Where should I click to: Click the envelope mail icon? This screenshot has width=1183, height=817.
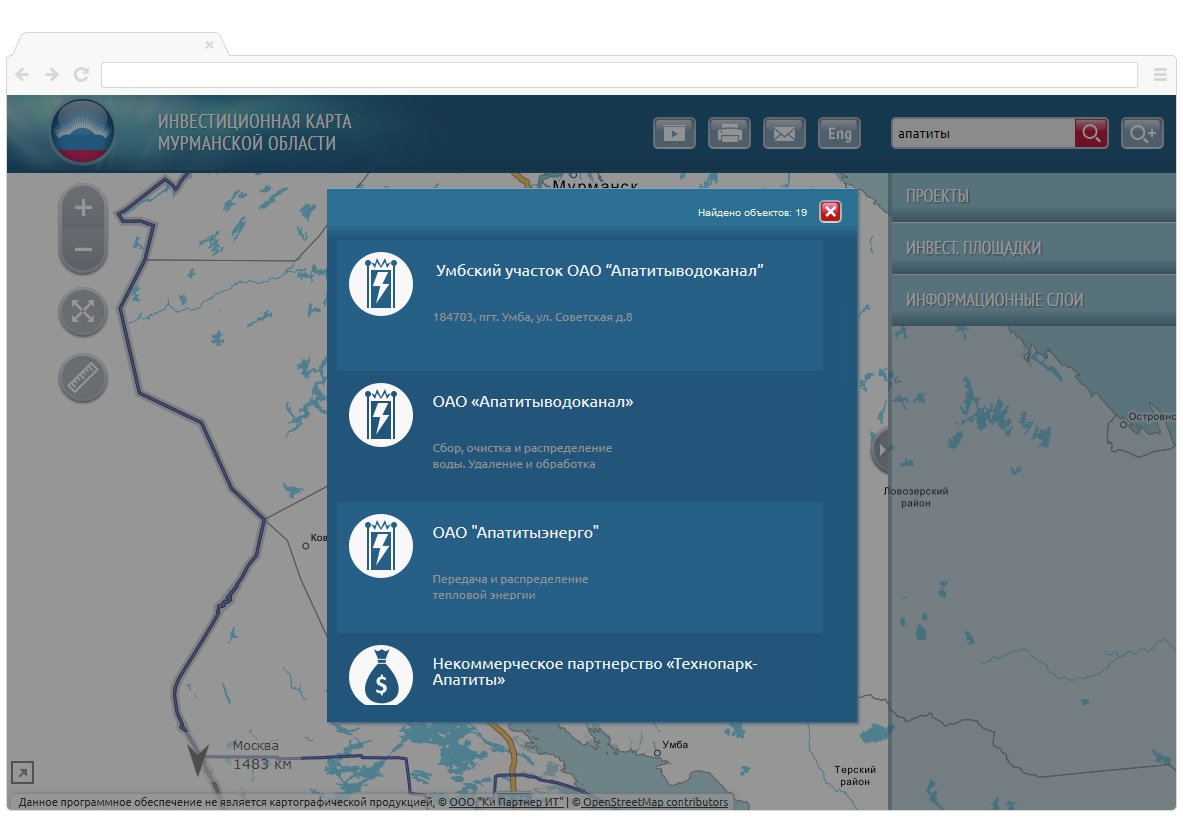pyautogui.click(x=784, y=134)
